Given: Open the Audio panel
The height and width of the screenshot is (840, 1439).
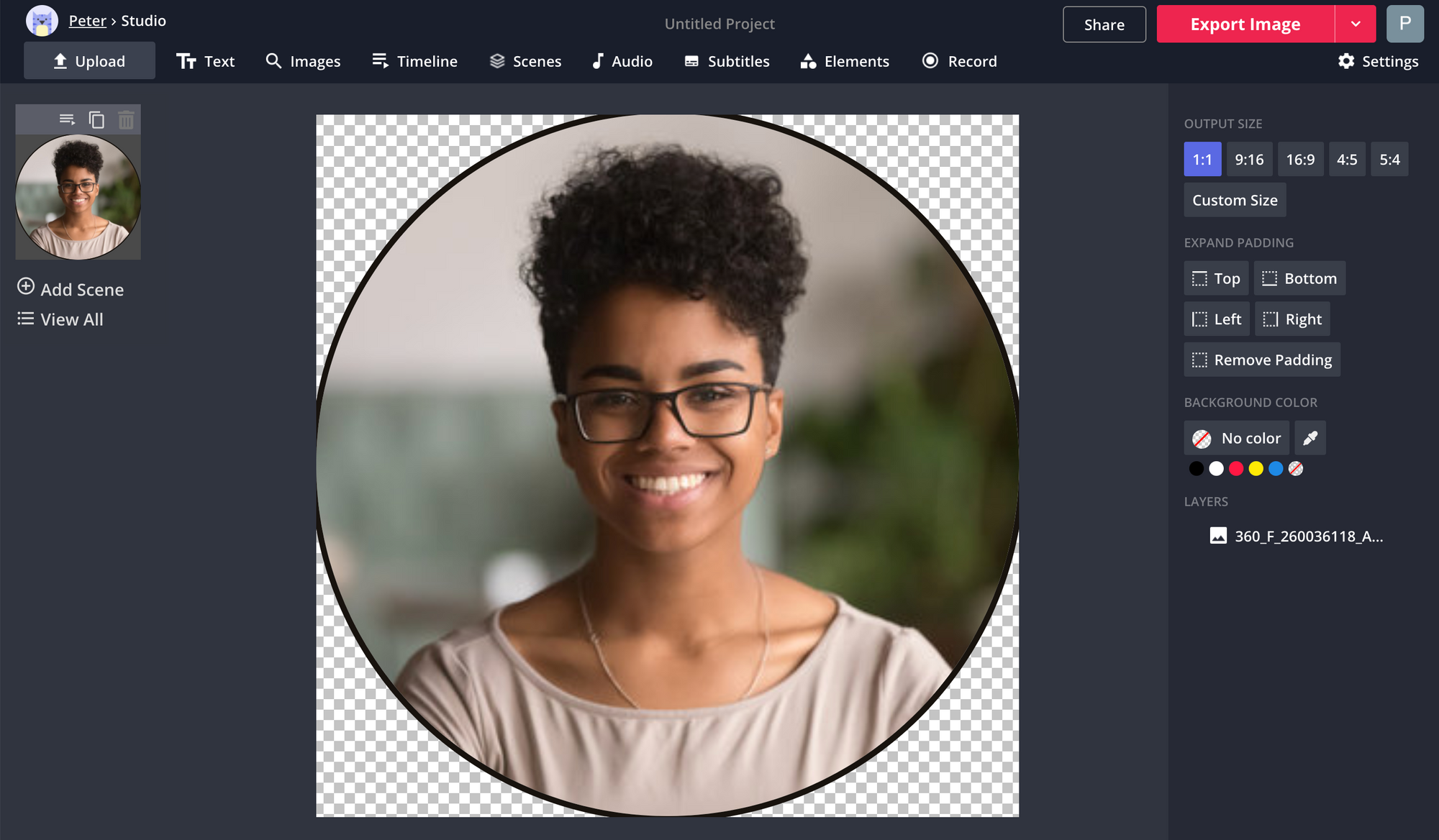Looking at the screenshot, I should (x=622, y=61).
